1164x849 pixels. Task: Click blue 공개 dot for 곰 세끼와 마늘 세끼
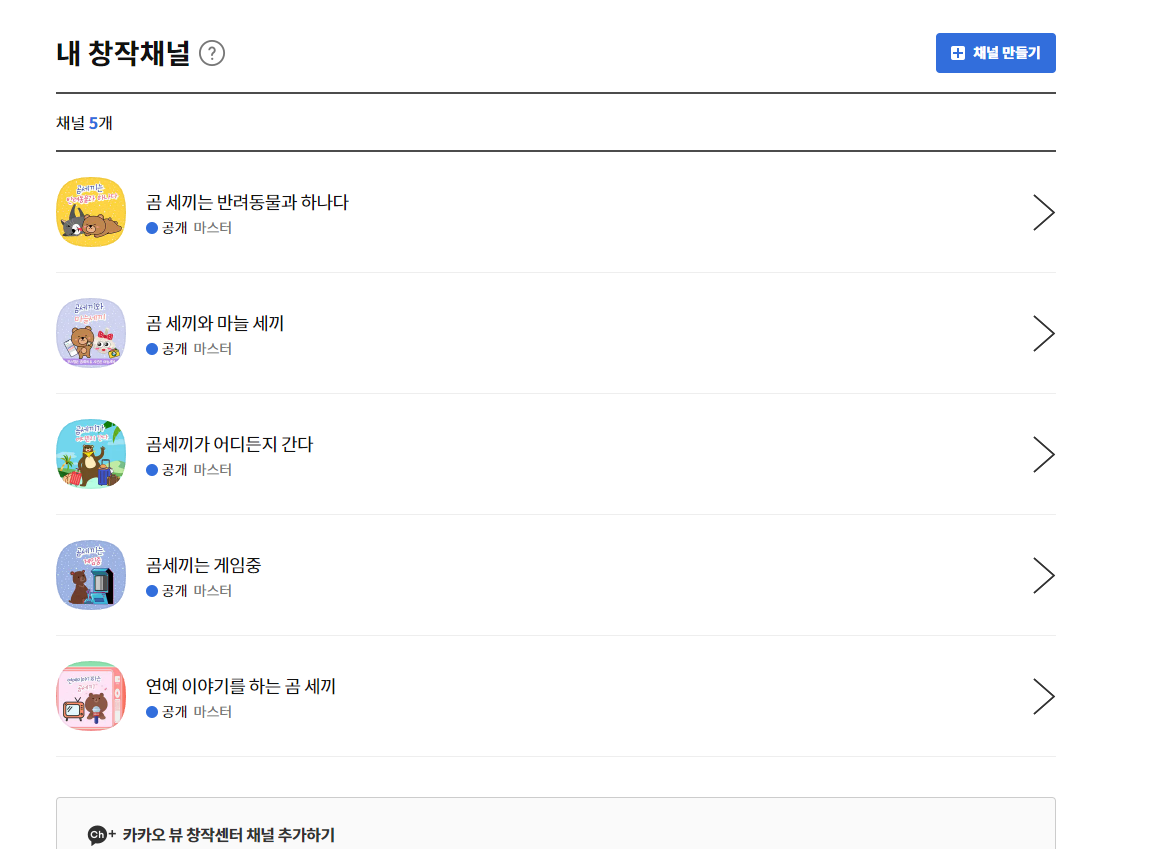pos(151,349)
